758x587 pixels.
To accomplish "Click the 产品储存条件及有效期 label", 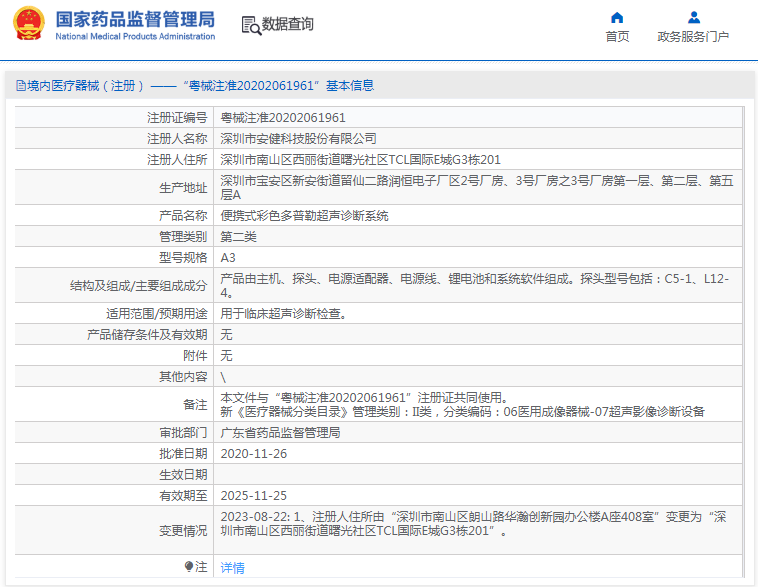I will coord(147,335).
